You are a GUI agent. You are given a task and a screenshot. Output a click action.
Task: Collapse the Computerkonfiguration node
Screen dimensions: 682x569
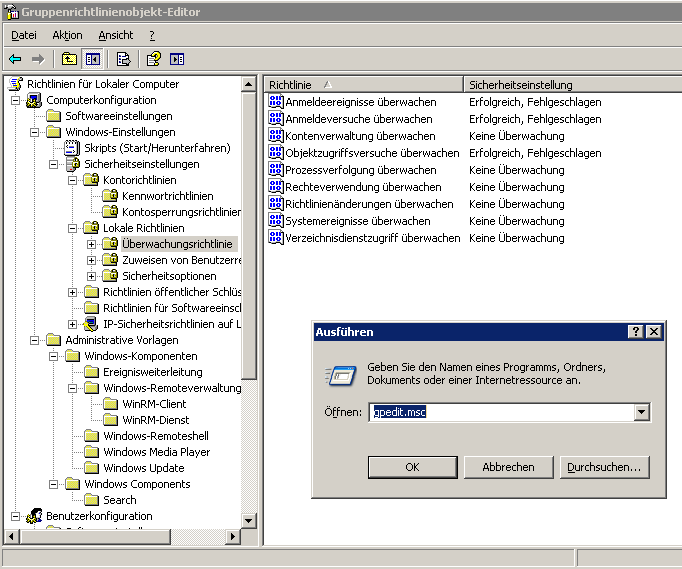click(x=15, y=100)
